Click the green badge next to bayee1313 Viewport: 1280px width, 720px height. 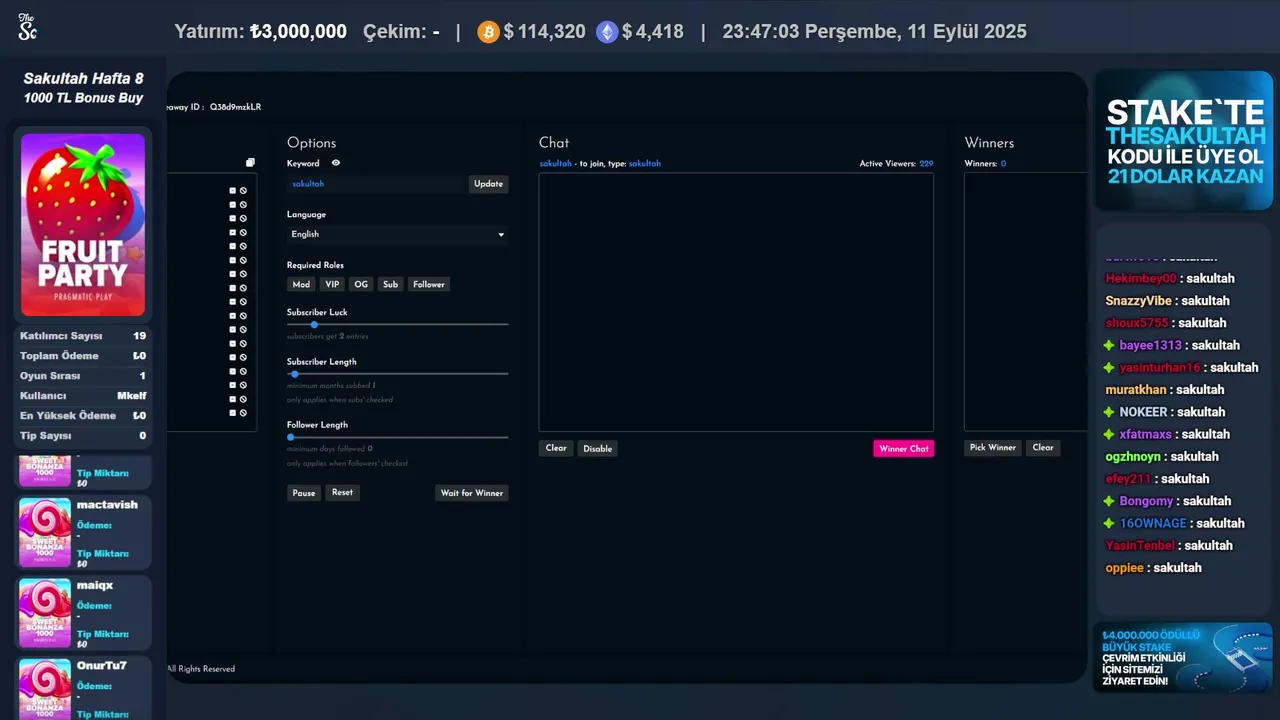tap(1109, 345)
